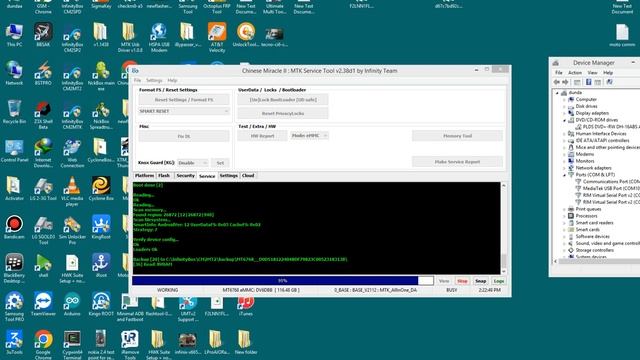Screen dimensions: 640x360
Task: Click Device Manager back arrow toolbar icon
Action: (x=557, y=82)
